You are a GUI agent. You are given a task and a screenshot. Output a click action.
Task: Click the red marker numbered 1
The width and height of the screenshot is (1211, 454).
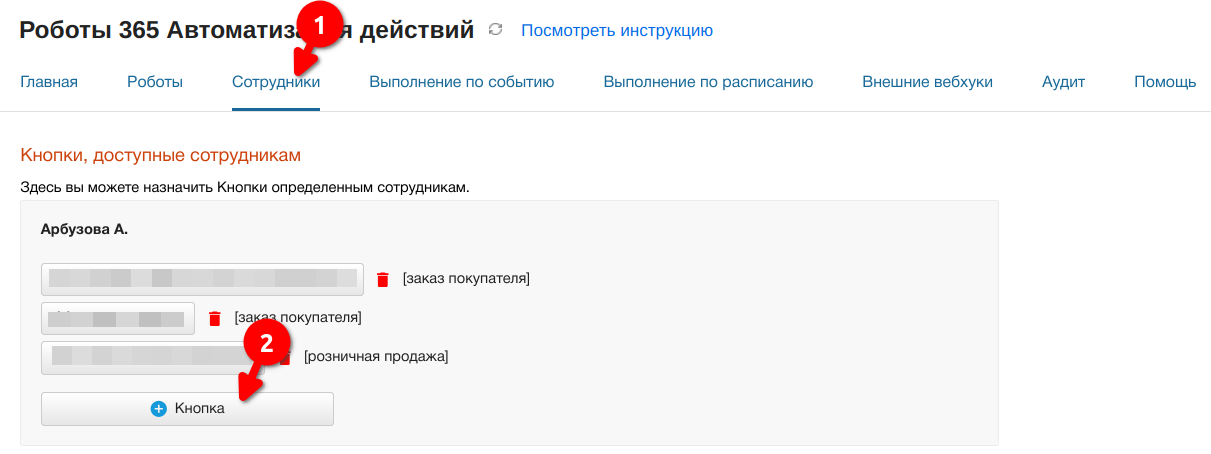(x=320, y=29)
